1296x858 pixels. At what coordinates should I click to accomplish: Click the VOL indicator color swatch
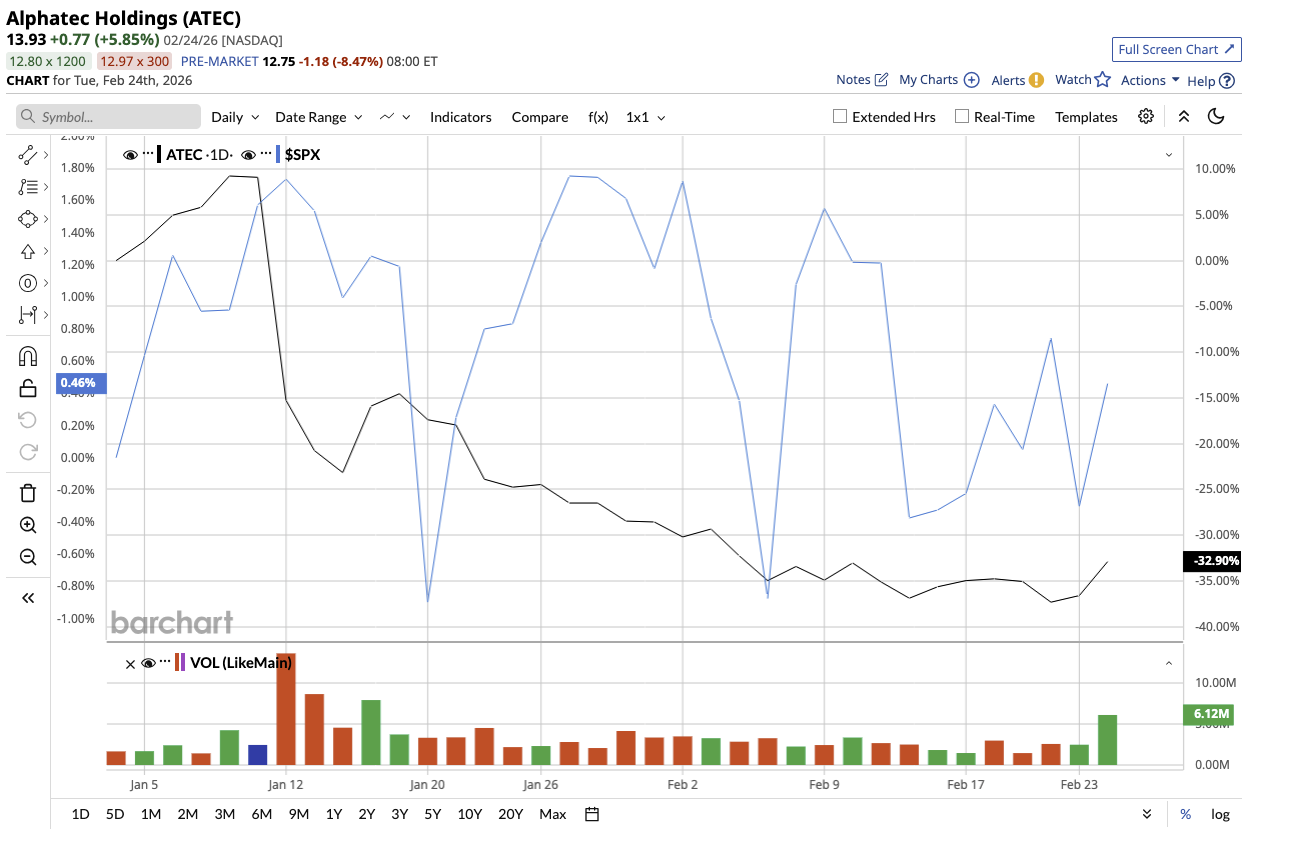tap(180, 662)
